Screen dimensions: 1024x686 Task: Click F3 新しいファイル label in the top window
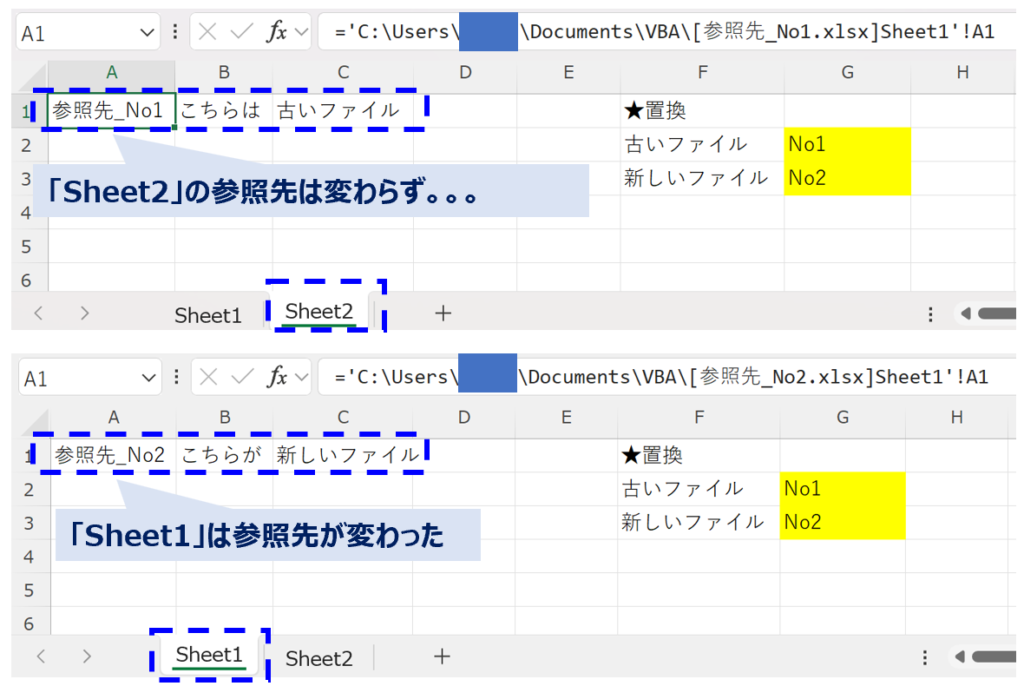pos(702,178)
